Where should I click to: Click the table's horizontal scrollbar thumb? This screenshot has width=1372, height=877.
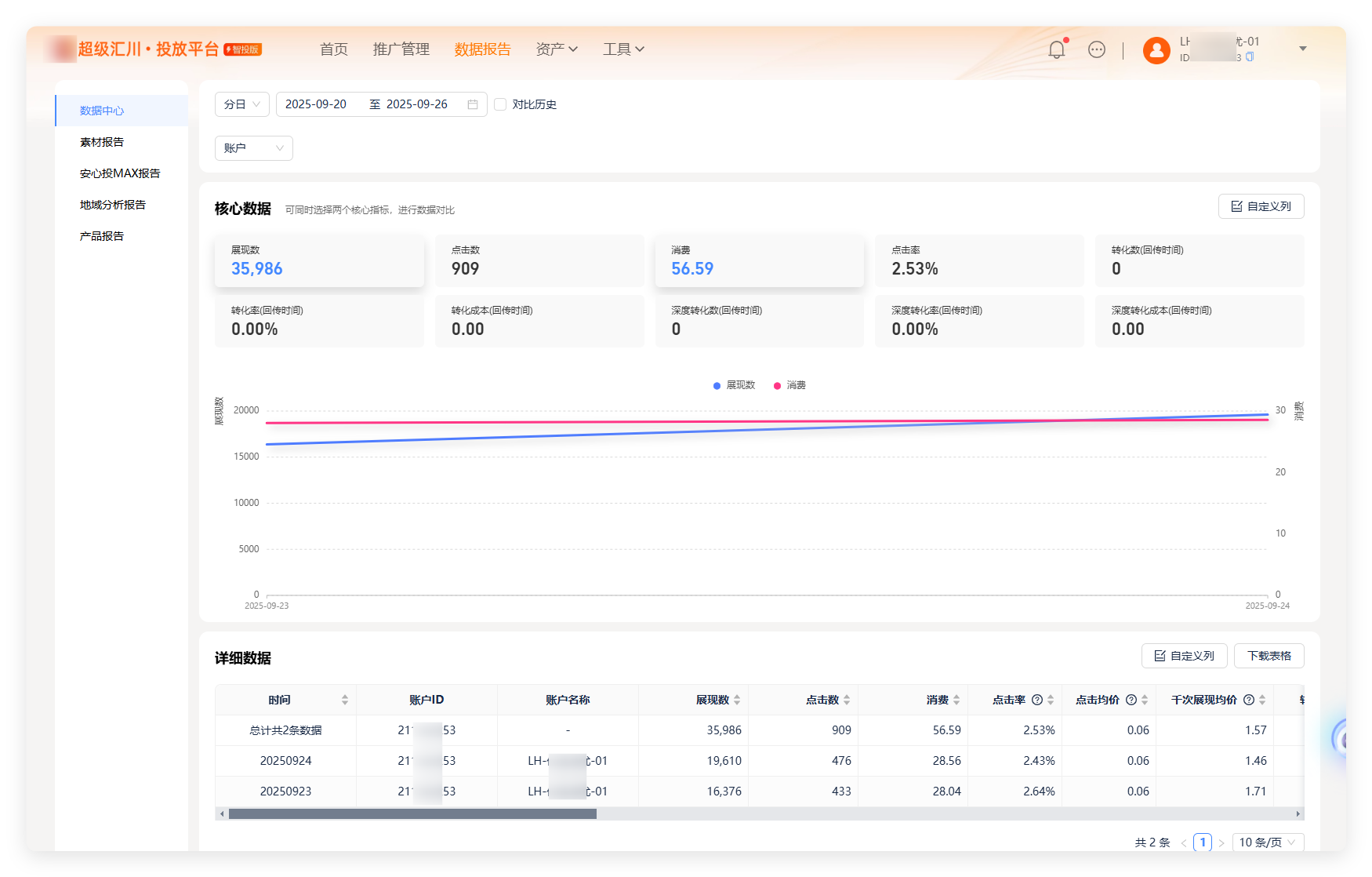[412, 814]
